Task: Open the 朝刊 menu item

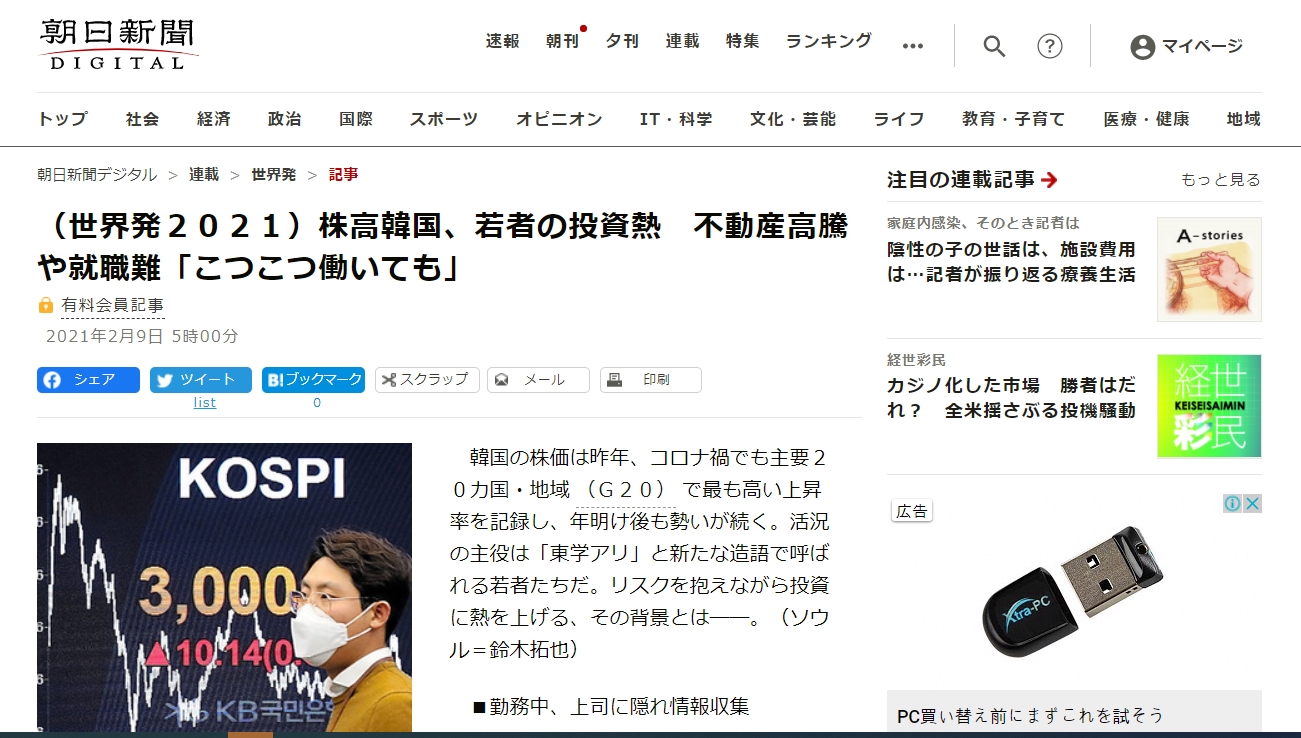Action: (562, 41)
